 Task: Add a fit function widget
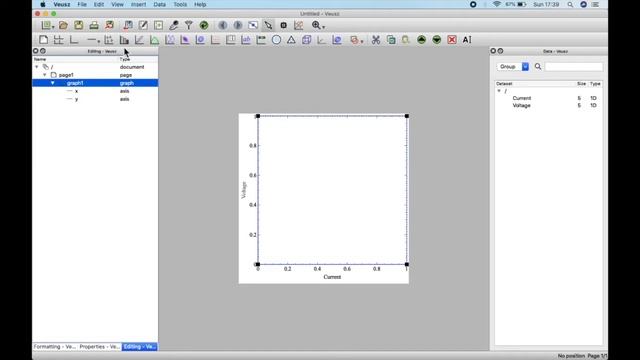click(139, 40)
